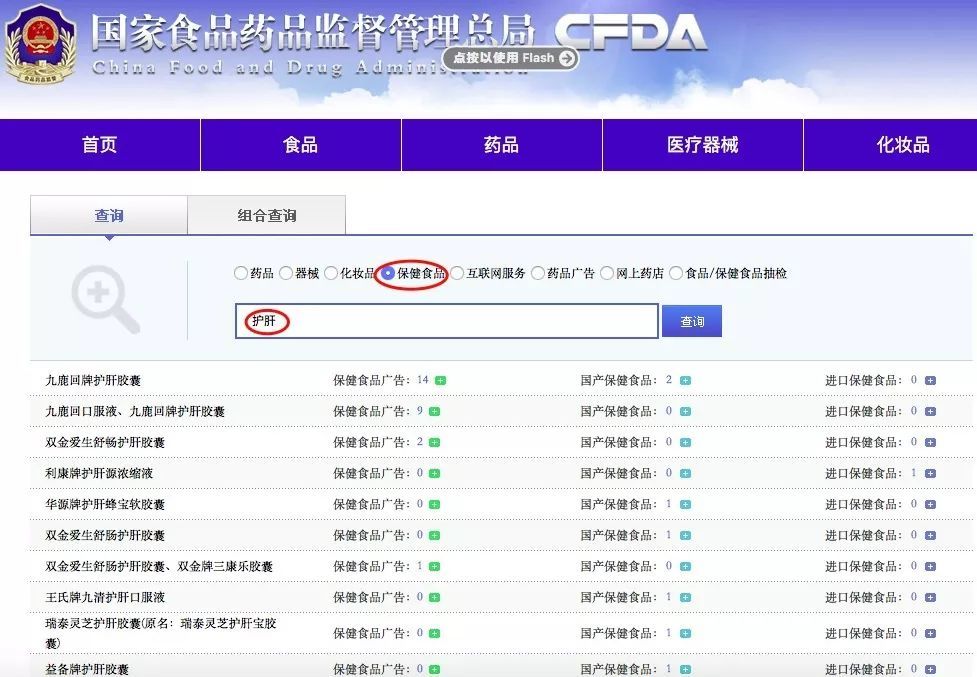
Task: Click 双金爱生舒肠护肝胶囊、双金牌三康乐胶囊 product name
Action: click(x=159, y=566)
